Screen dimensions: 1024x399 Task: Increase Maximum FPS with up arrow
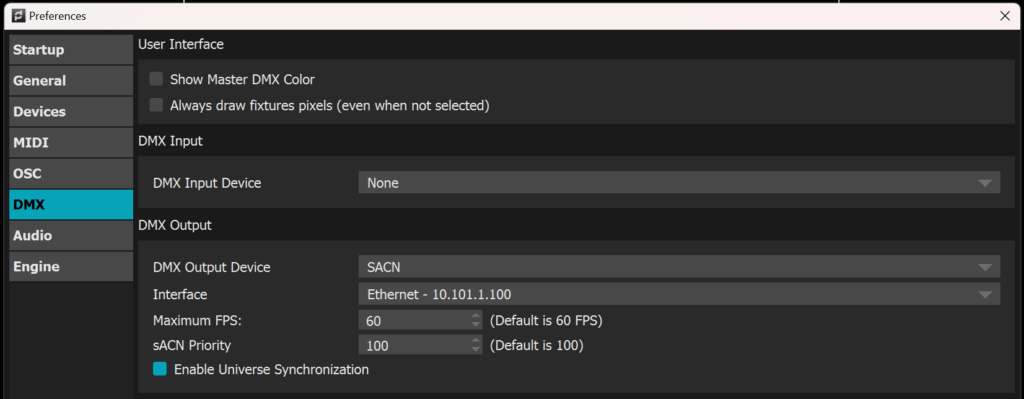(x=475, y=316)
